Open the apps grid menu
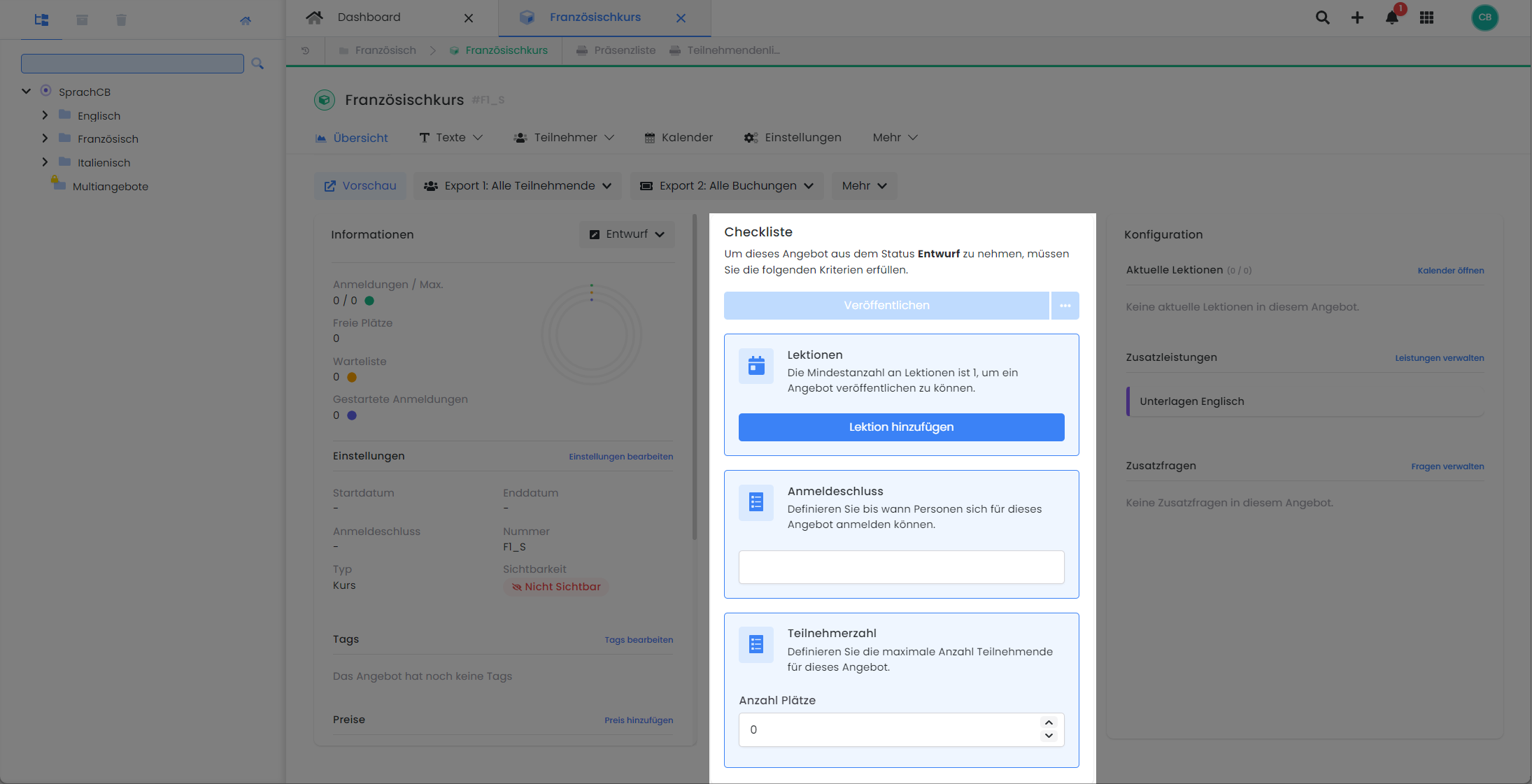Screen dimensions: 1532x784 click(1426, 17)
